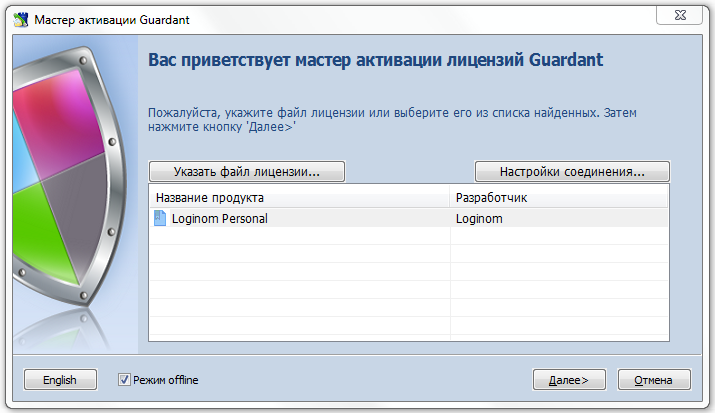
Task: Toggle the 'Режим offline' checkbox
Action: [124, 380]
